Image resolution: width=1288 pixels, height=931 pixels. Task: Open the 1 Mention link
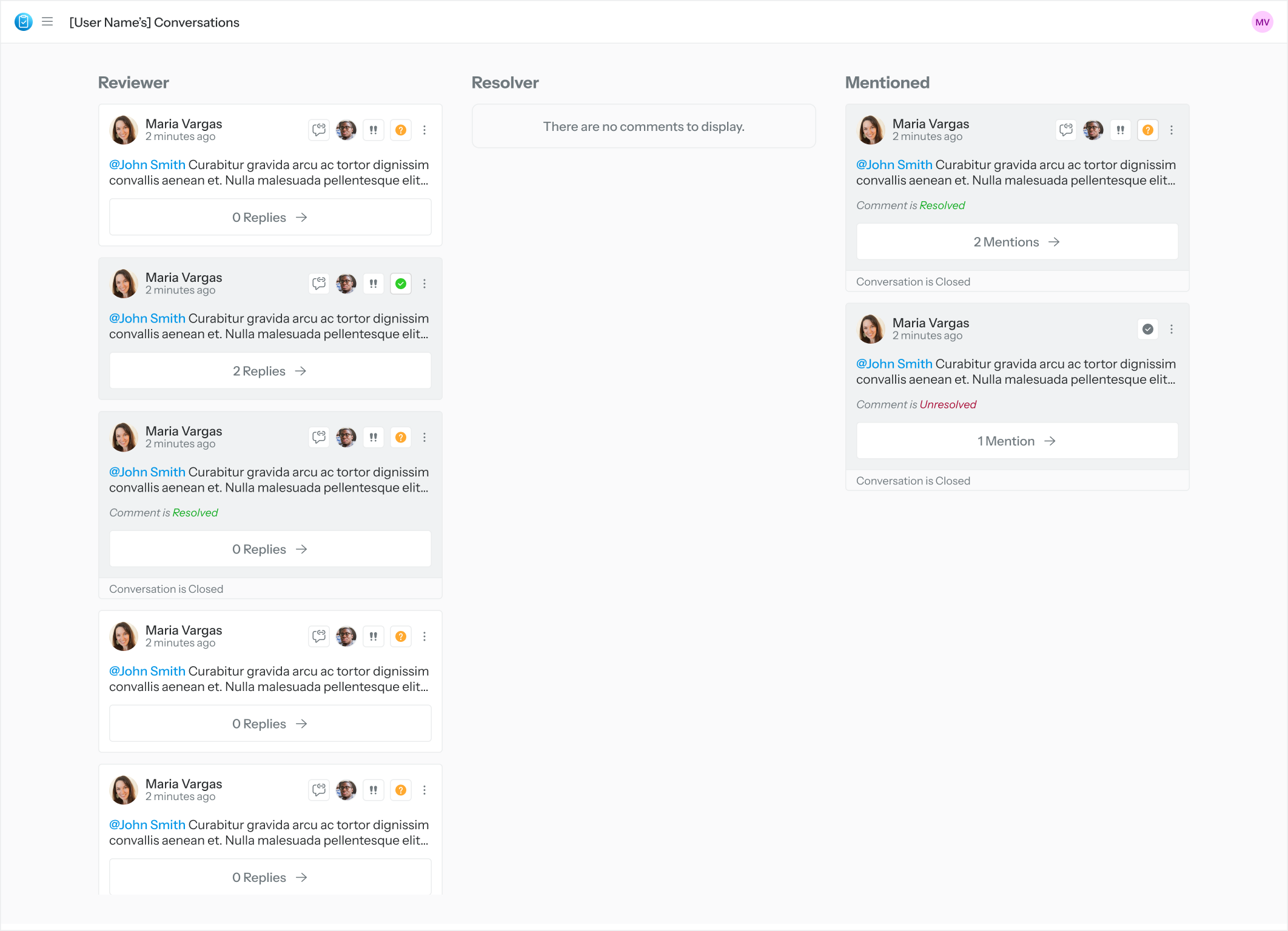point(1017,441)
